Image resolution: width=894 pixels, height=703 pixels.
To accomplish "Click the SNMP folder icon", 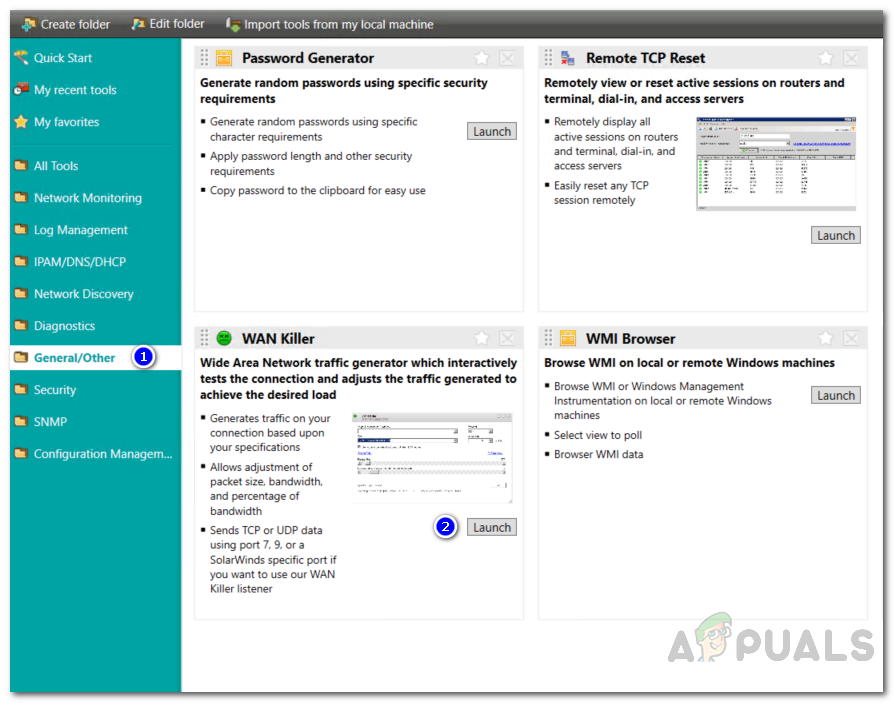I will tap(21, 421).
